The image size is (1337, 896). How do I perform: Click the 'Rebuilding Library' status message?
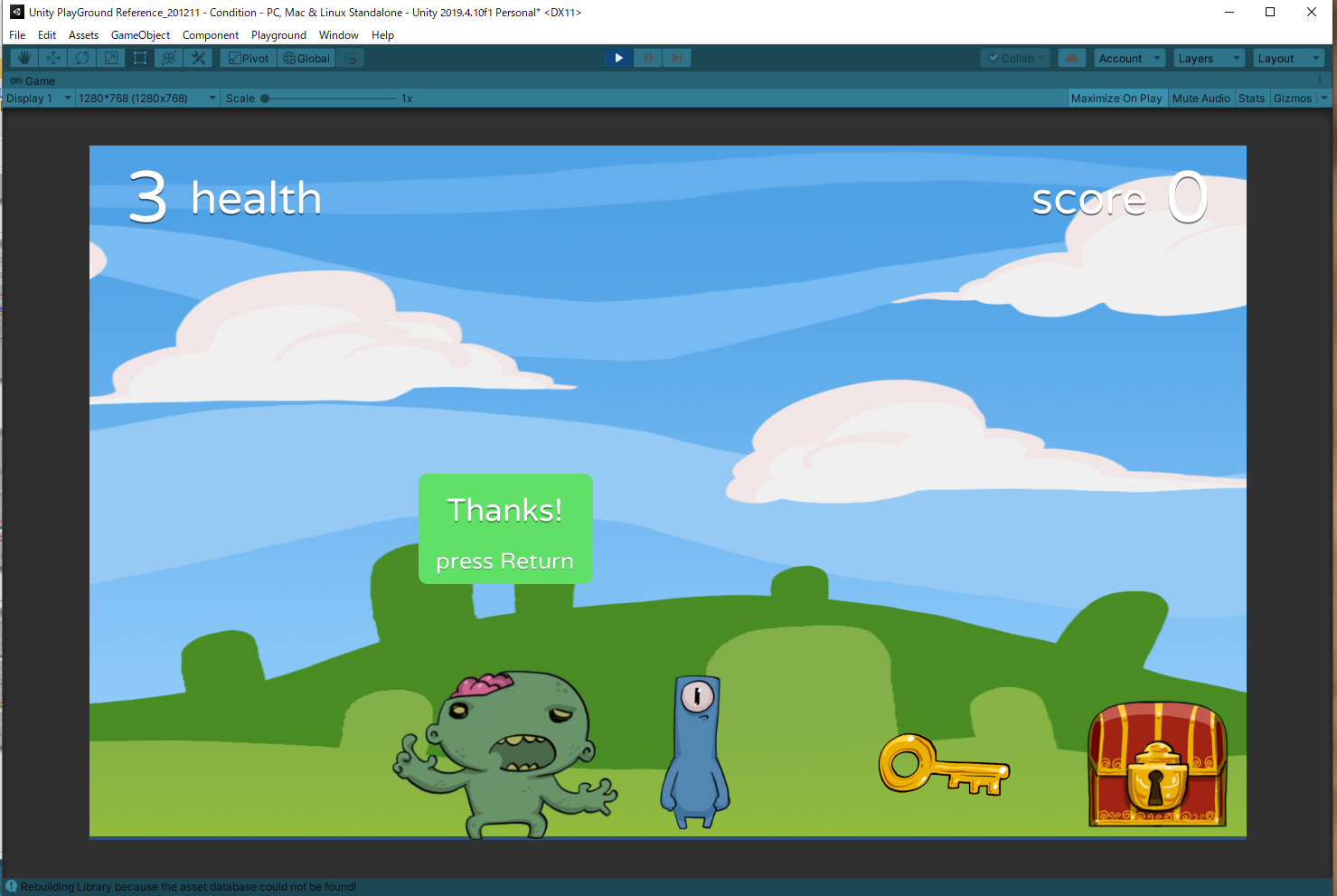pos(188,887)
